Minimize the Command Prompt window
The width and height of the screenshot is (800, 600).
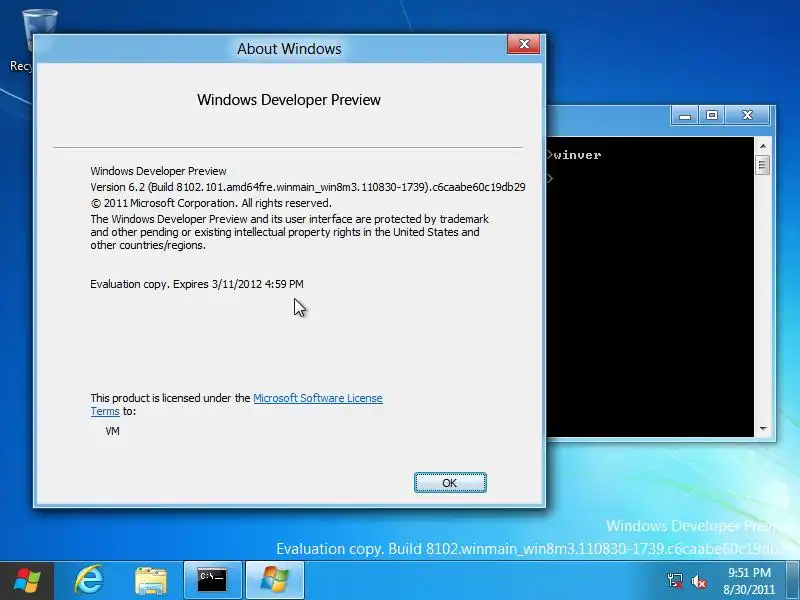tap(685, 116)
